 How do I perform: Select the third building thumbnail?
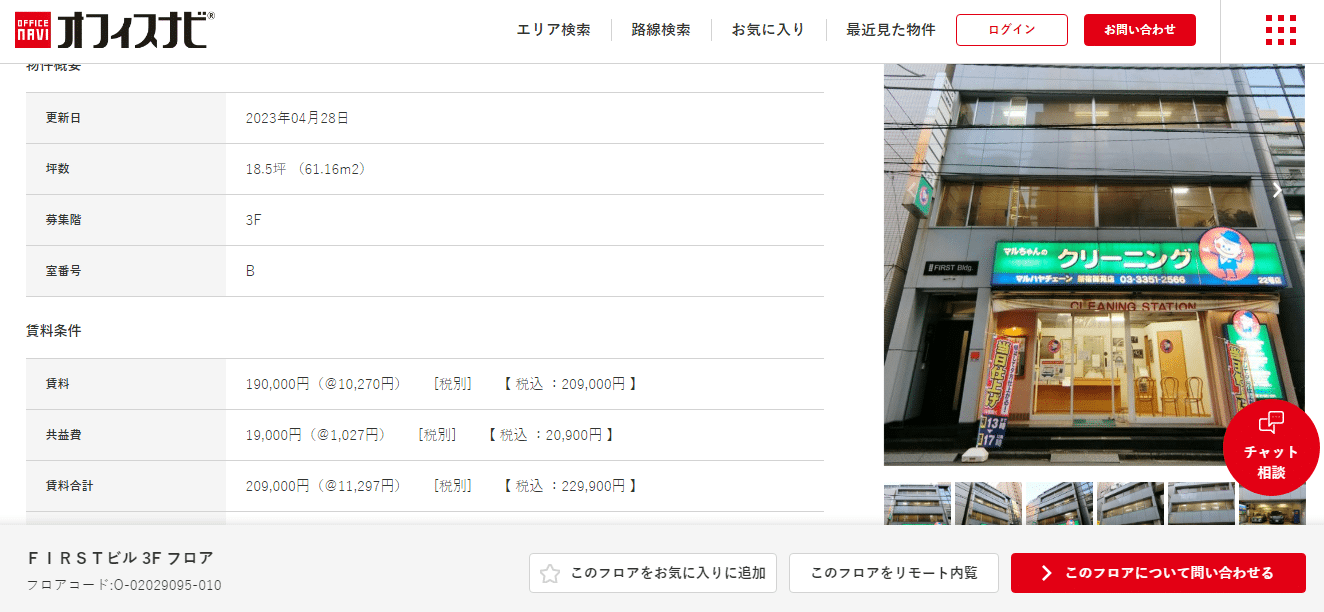[1059, 503]
